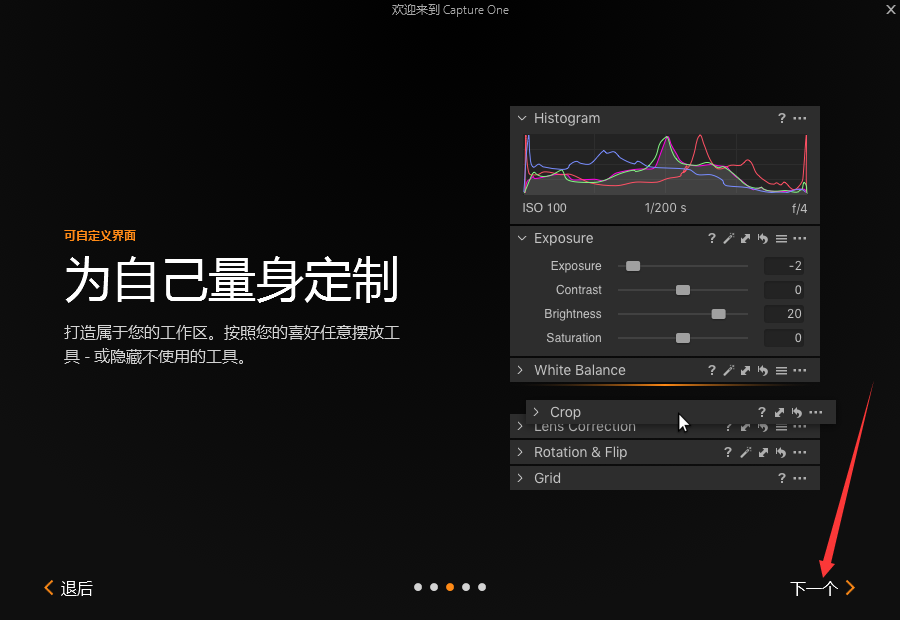This screenshot has width=900, height=620.
Task: Open help for the White Balance panel
Action: point(712,370)
